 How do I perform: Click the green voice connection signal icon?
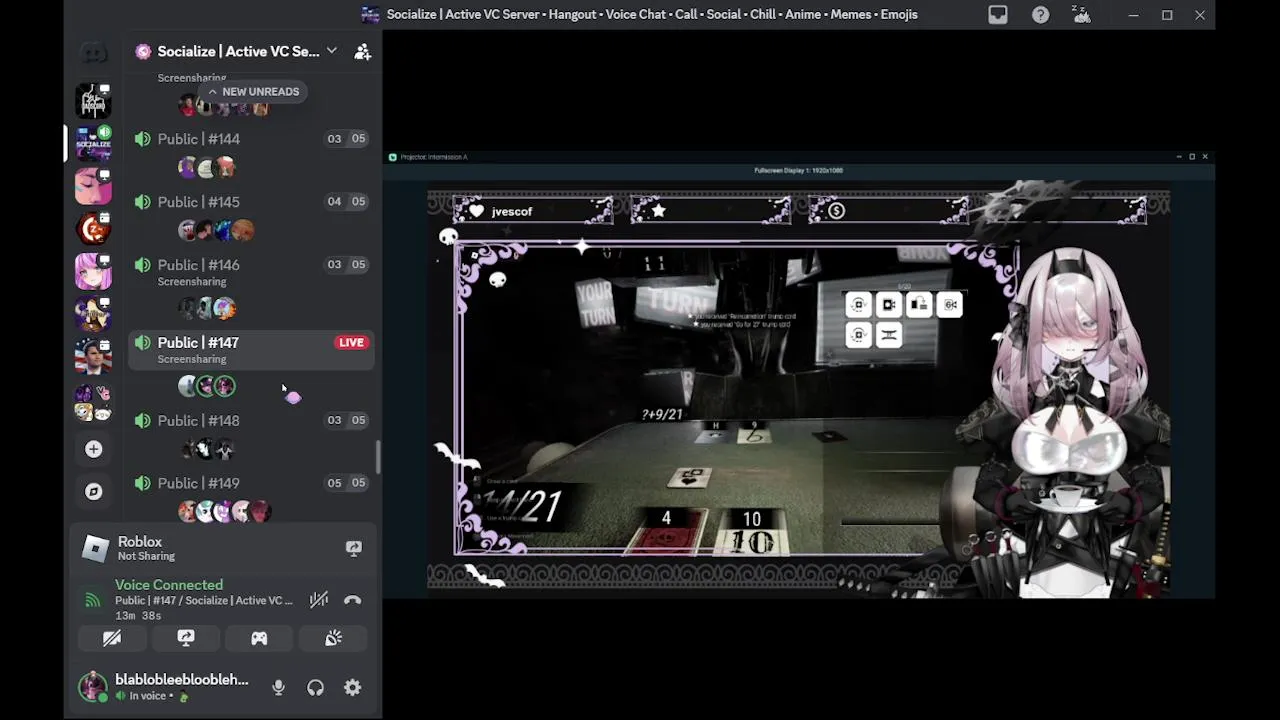click(x=92, y=600)
